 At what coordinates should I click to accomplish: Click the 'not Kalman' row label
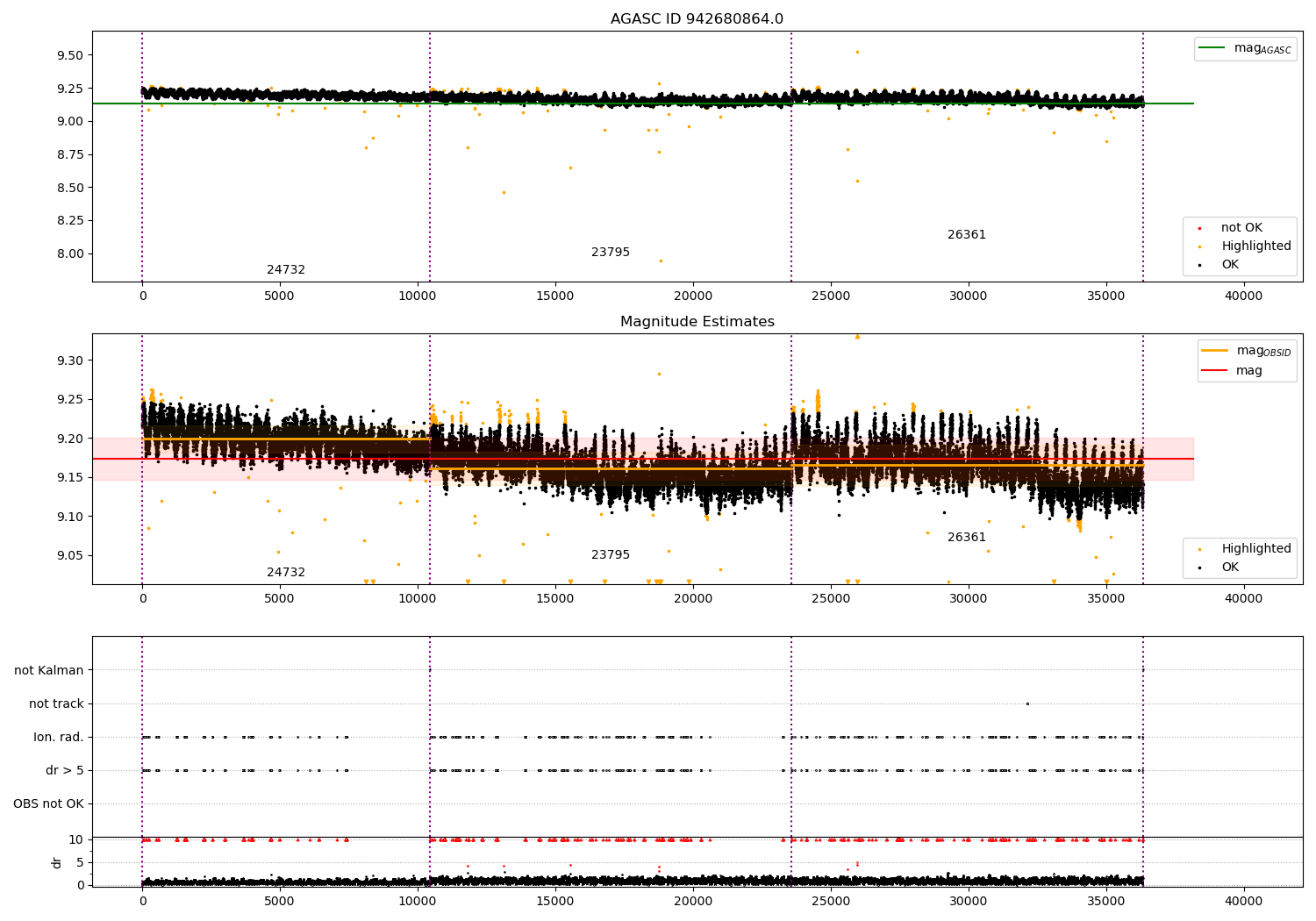coord(49,671)
